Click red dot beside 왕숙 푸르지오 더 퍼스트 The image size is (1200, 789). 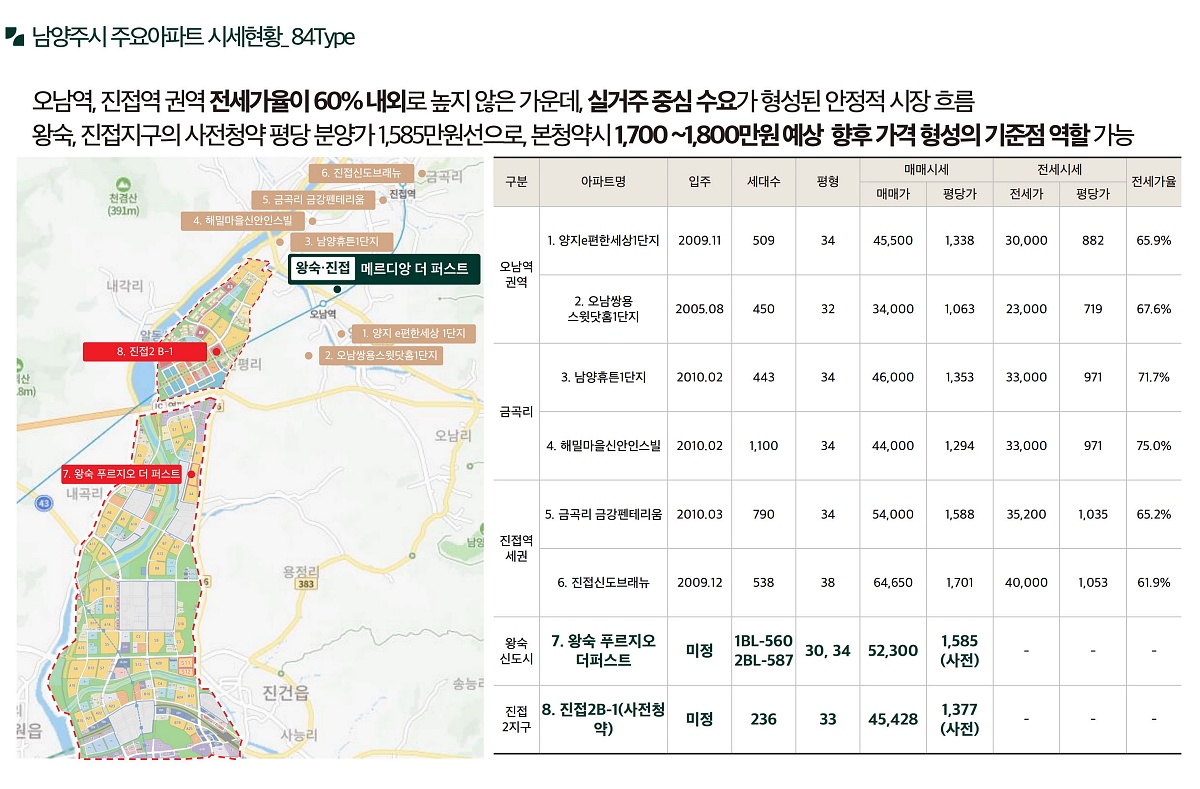190,473
